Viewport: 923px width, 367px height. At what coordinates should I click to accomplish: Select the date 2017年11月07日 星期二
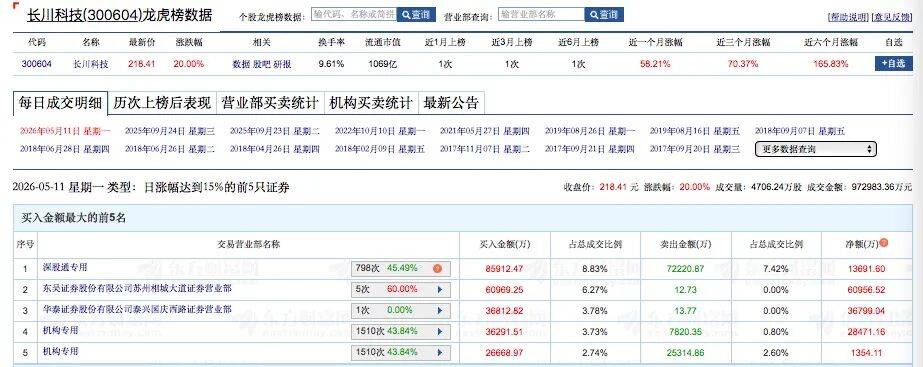pyautogui.click(x=485, y=149)
